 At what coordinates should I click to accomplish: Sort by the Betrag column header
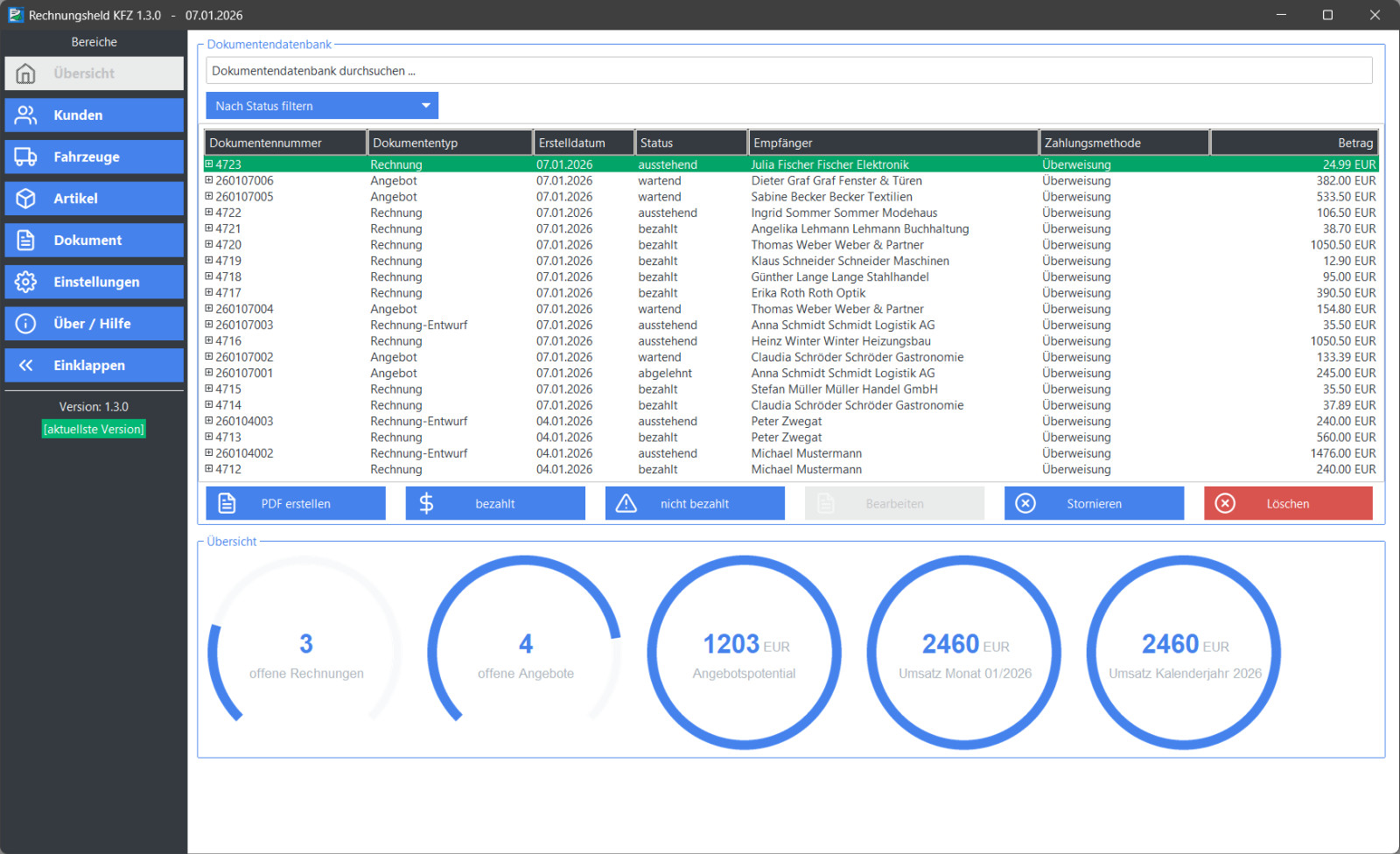(x=1295, y=143)
